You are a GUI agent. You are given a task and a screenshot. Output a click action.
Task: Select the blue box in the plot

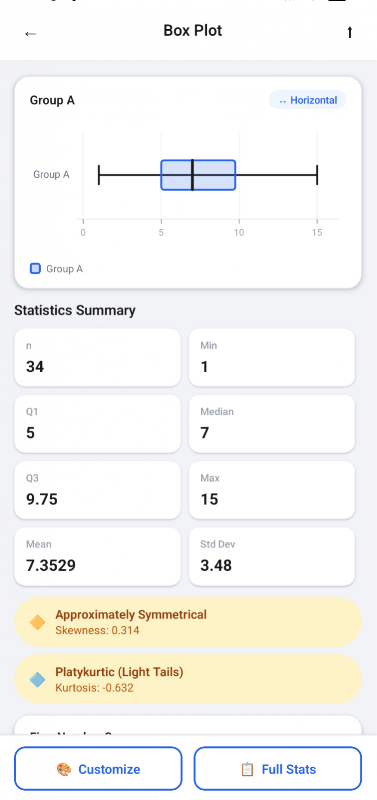(198, 175)
